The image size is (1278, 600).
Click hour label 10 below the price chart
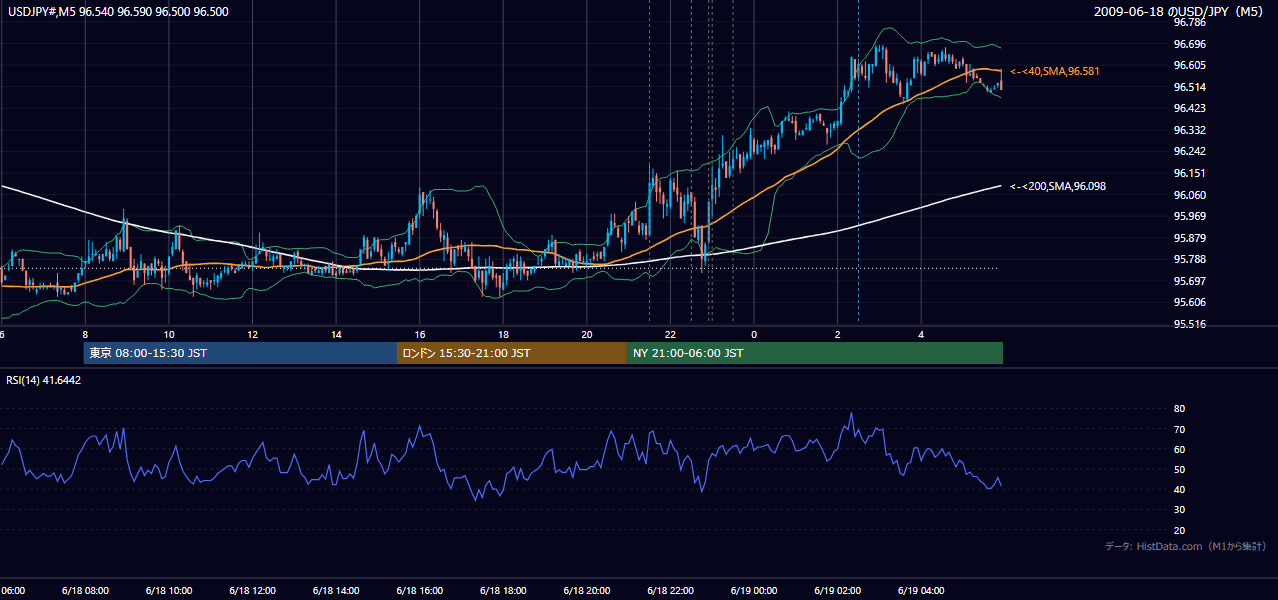pyautogui.click(x=169, y=334)
